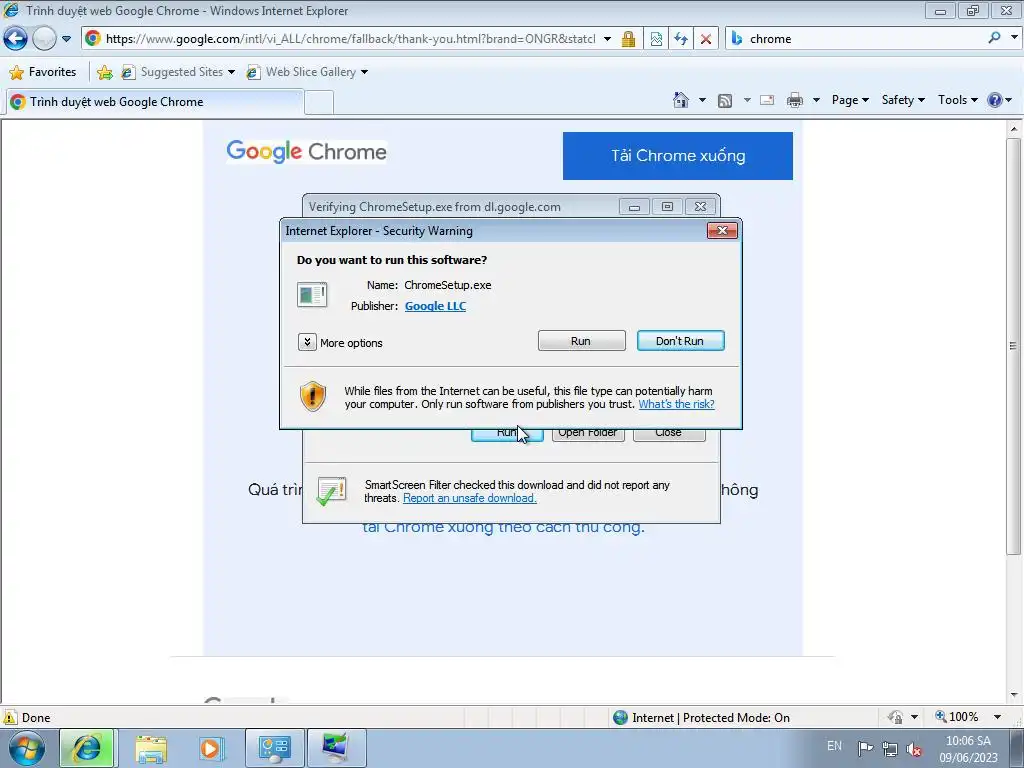Click the Home icon in command bar
Image resolution: width=1024 pixels, height=768 pixels.
pos(680,100)
